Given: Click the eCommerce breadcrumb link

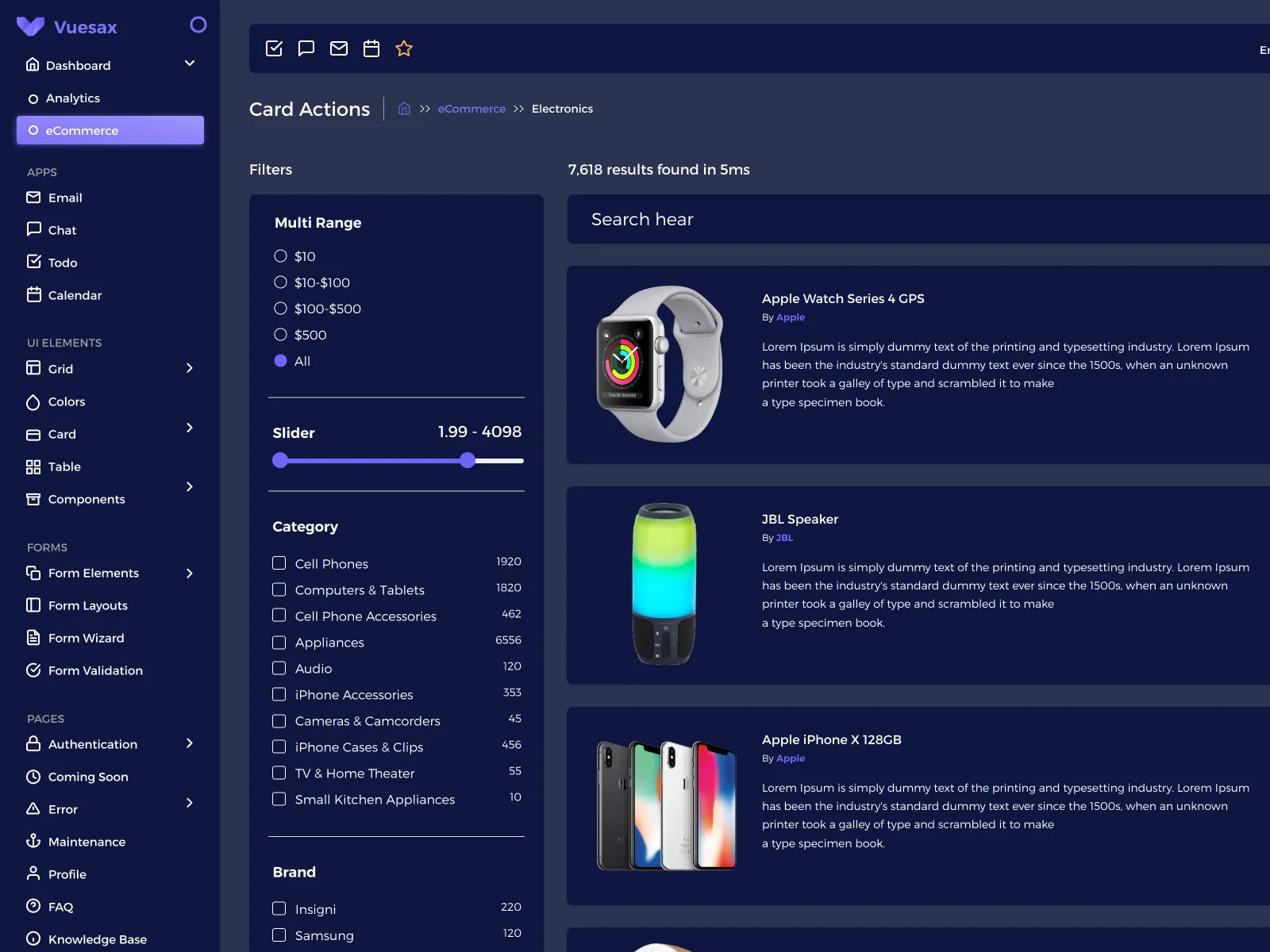Looking at the screenshot, I should click(x=471, y=108).
